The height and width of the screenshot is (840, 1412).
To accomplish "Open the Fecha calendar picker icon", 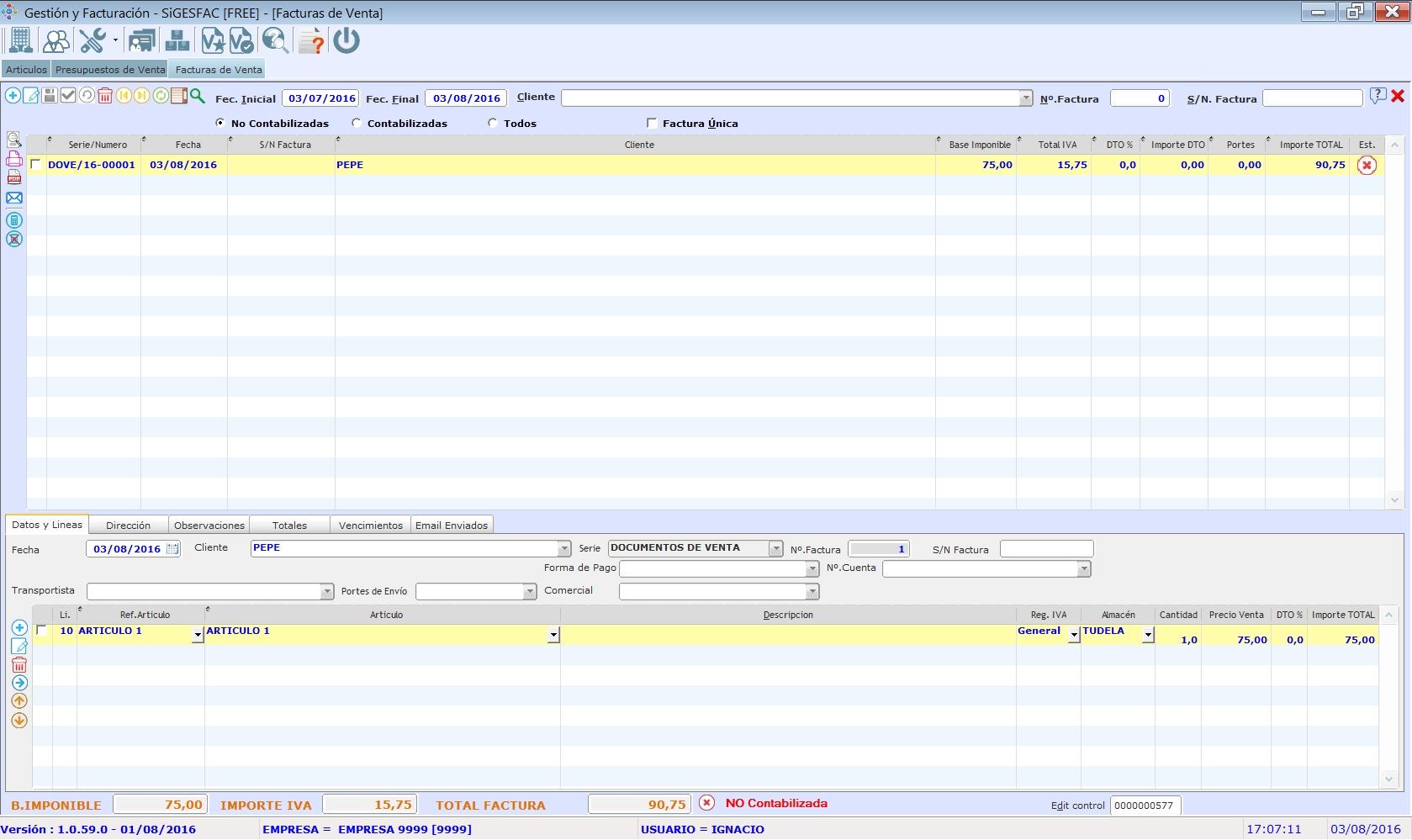I will point(172,549).
